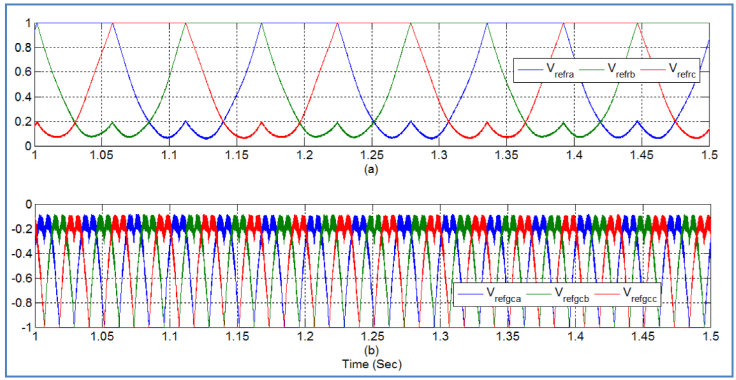Click y-axis tick 0.6 in plot (a)
The image size is (736, 380).
pyautogui.click(x=22, y=72)
